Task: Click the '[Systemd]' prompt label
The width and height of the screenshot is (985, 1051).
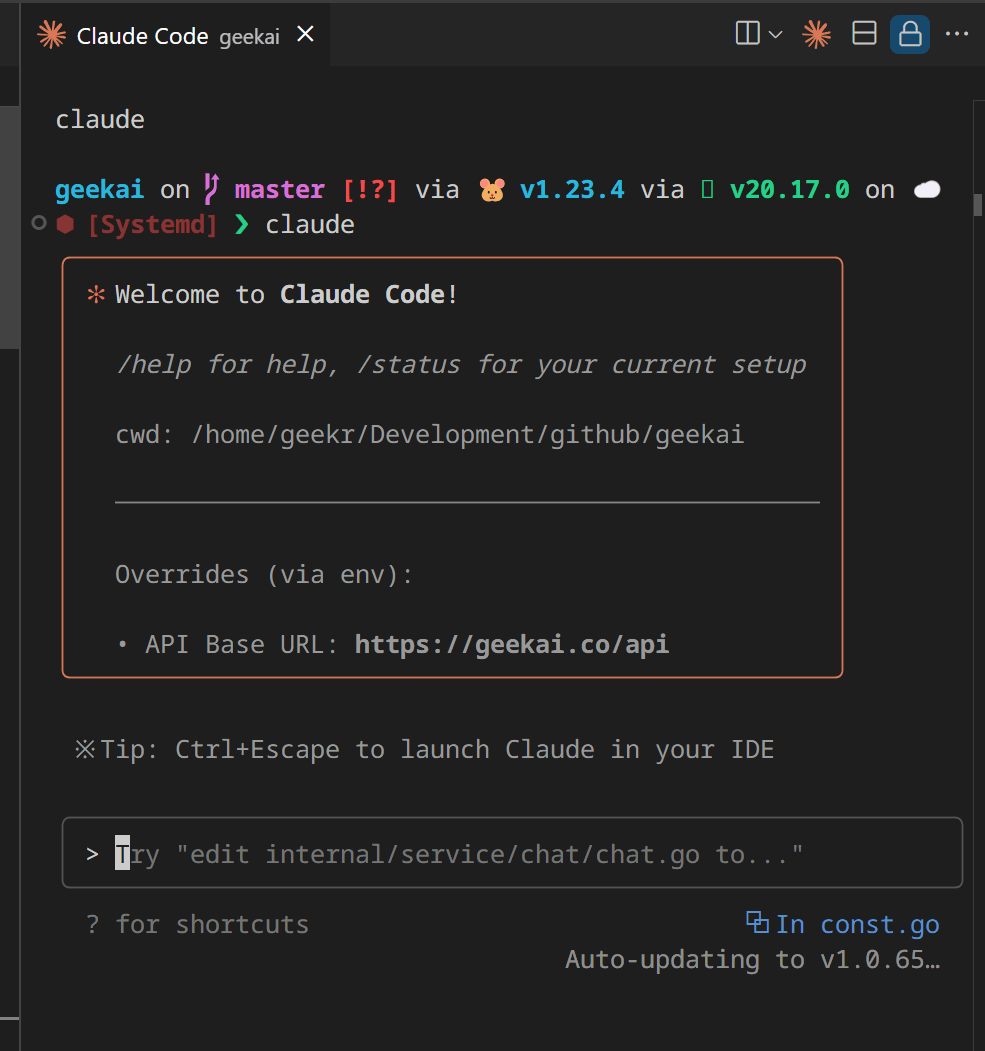Action: point(153,225)
